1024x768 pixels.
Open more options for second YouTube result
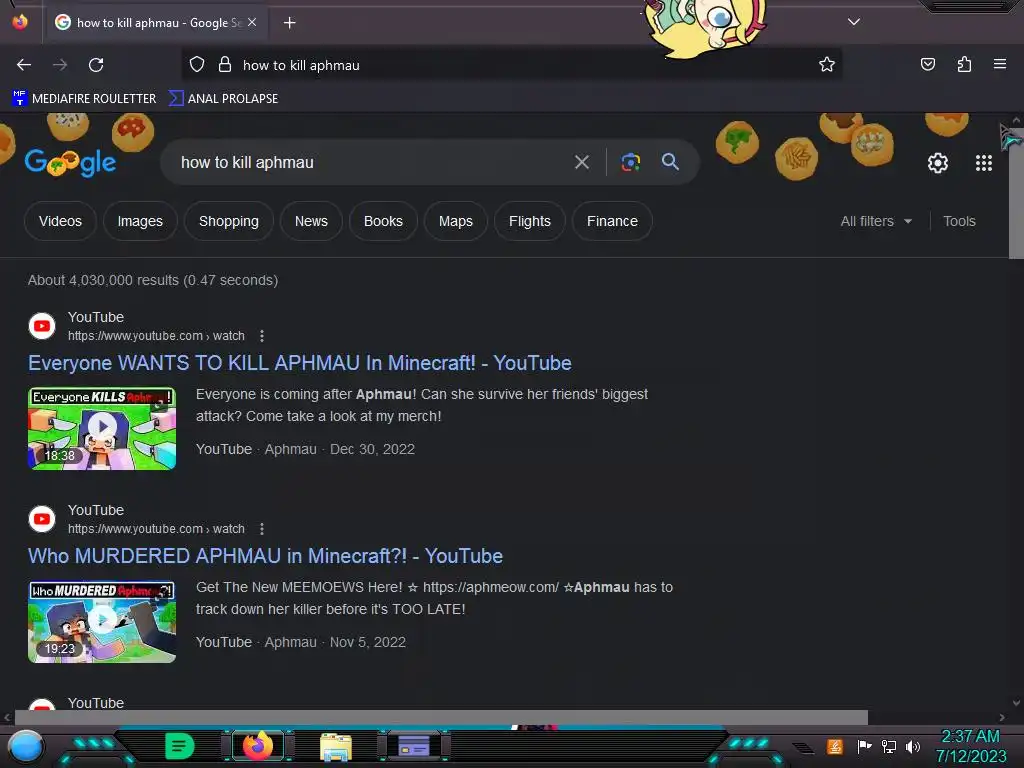point(262,529)
